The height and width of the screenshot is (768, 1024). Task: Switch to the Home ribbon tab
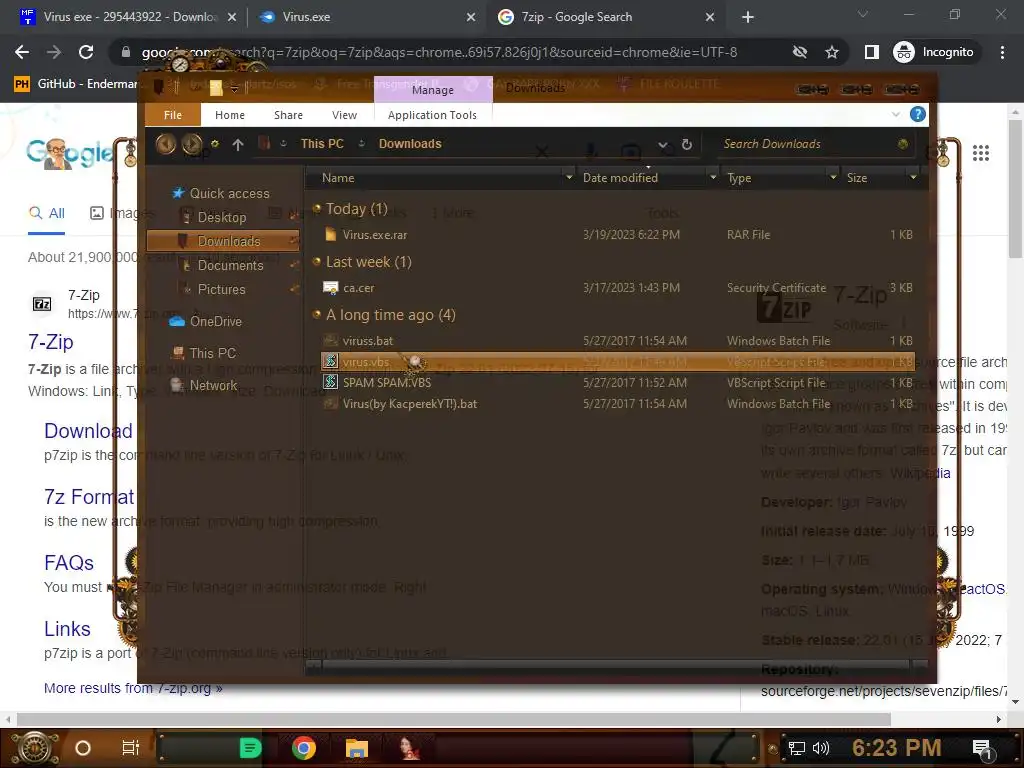point(230,115)
